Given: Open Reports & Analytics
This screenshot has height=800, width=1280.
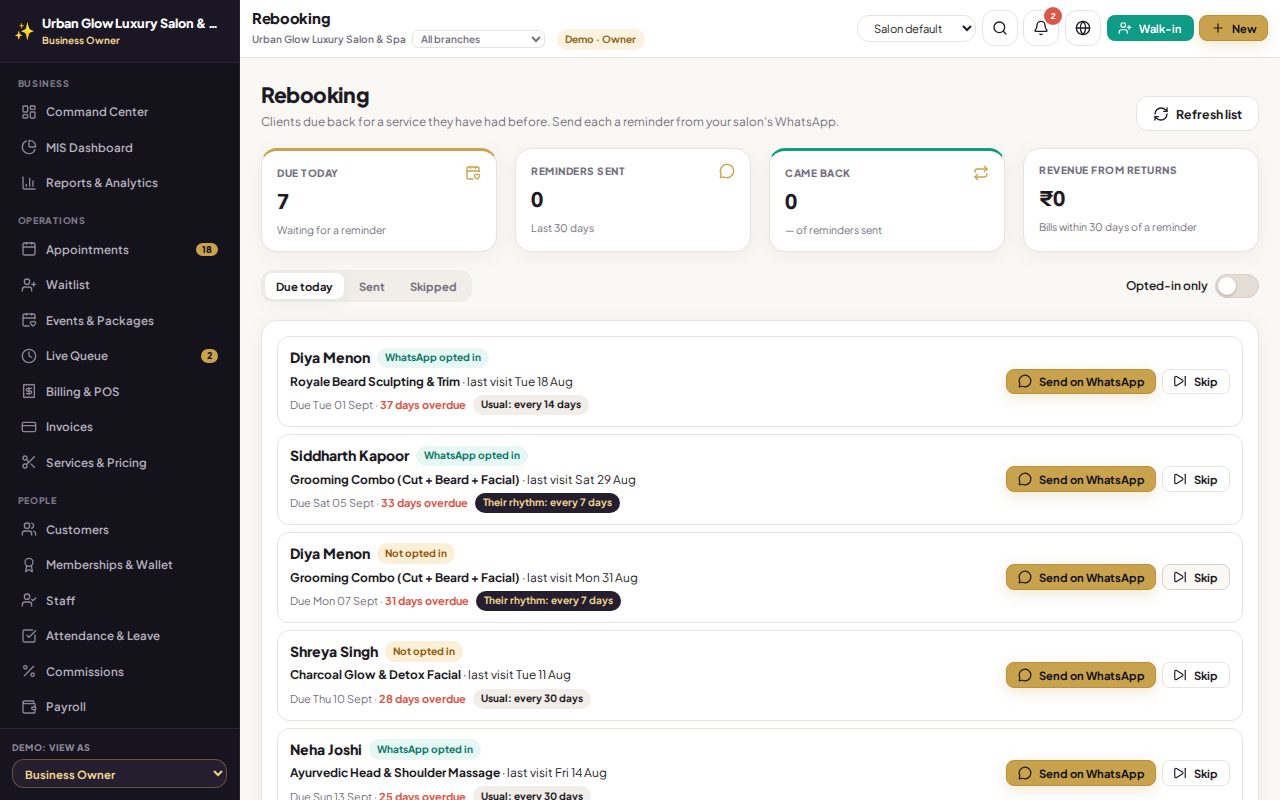Looking at the screenshot, I should [120, 183].
